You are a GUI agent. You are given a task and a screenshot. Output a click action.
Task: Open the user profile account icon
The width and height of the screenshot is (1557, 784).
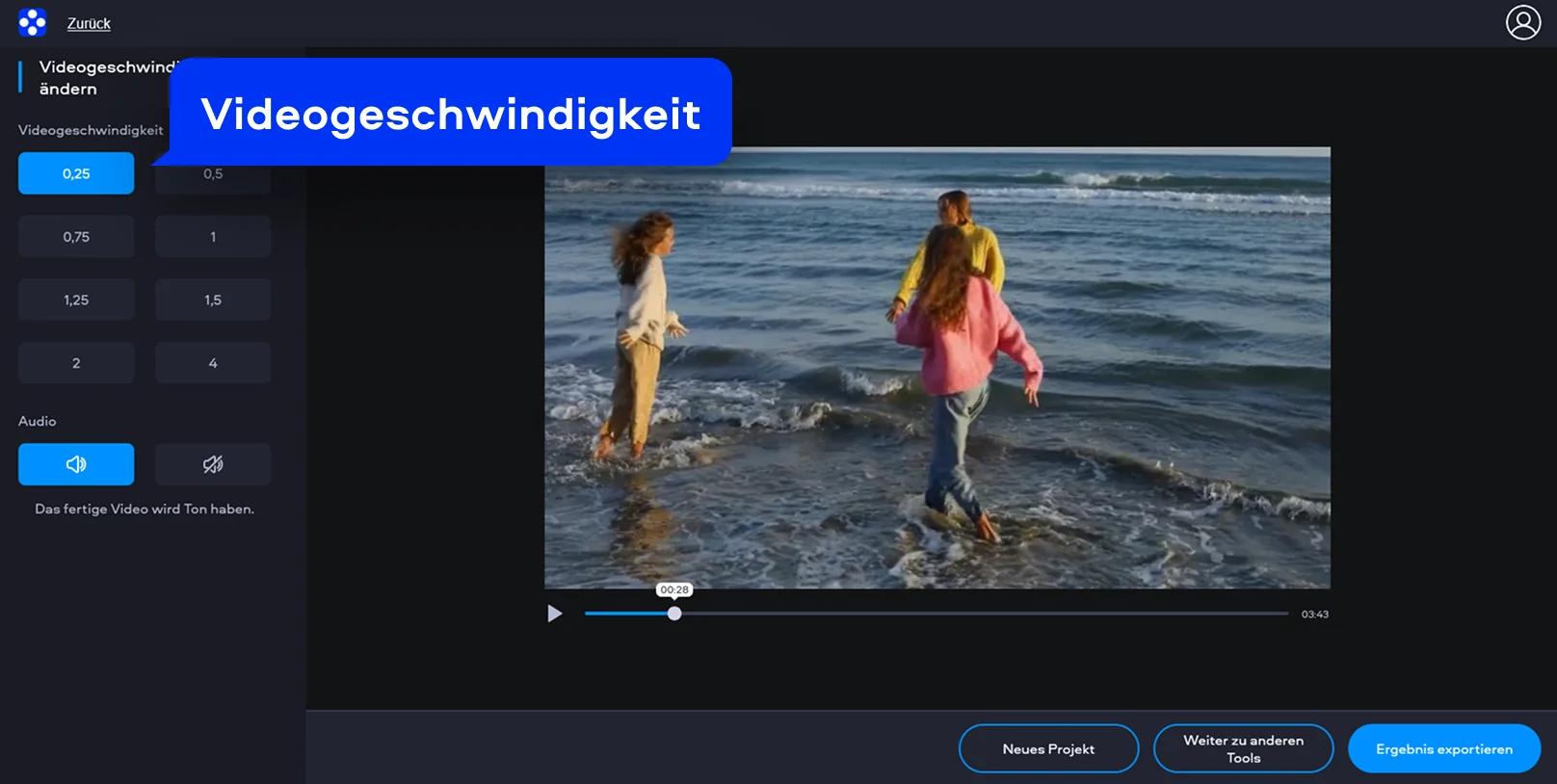1522,22
